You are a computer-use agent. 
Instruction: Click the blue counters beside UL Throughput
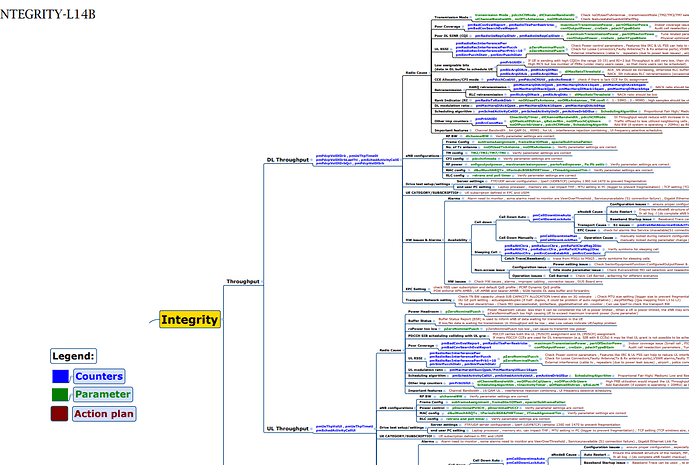pos(344,429)
